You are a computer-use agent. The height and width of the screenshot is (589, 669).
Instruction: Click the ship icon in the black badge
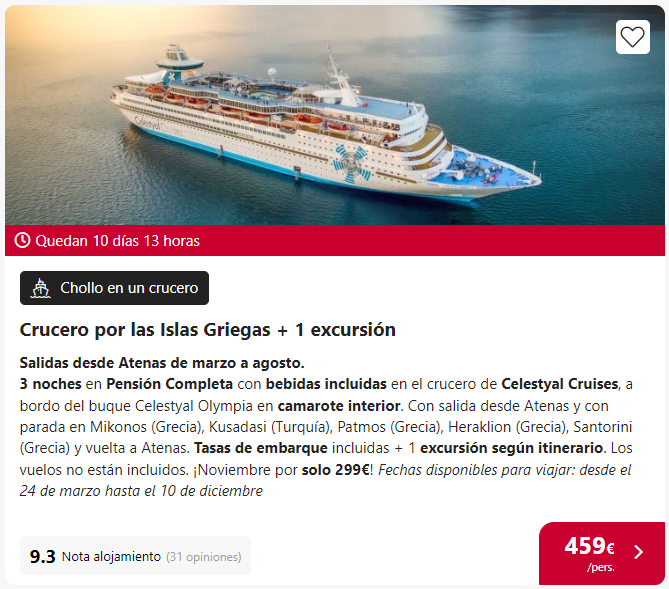[41, 288]
